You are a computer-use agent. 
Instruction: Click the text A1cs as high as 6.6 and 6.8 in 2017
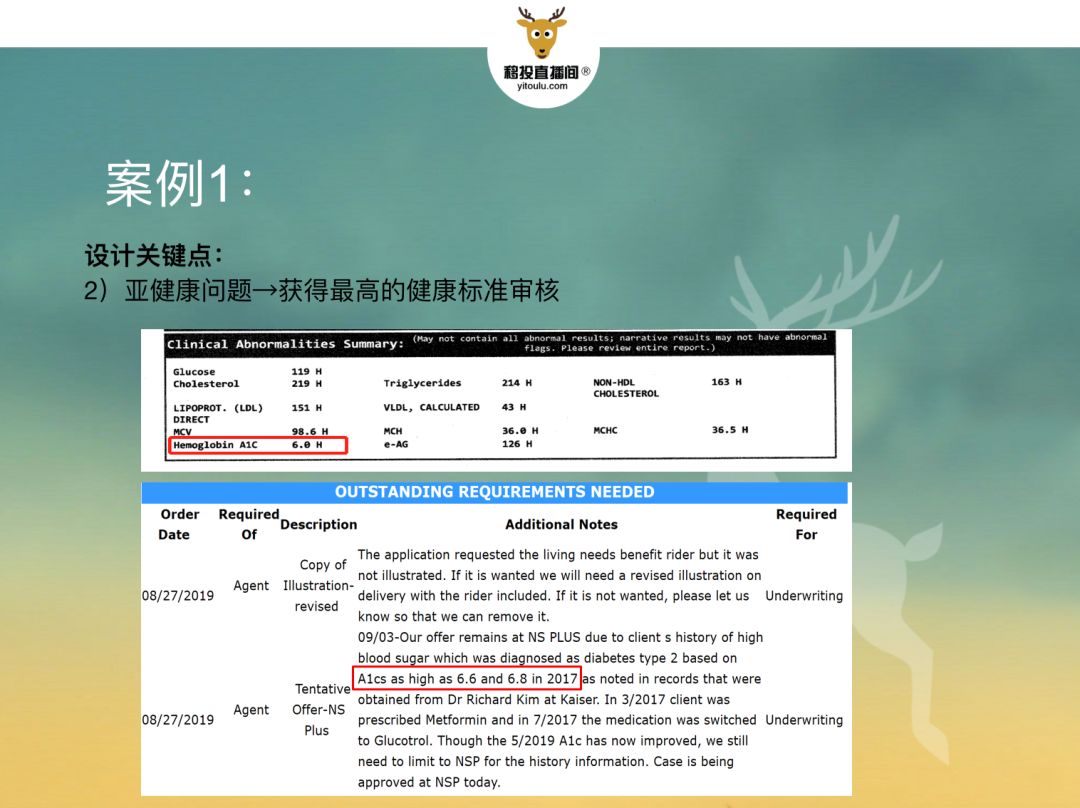coord(467,678)
